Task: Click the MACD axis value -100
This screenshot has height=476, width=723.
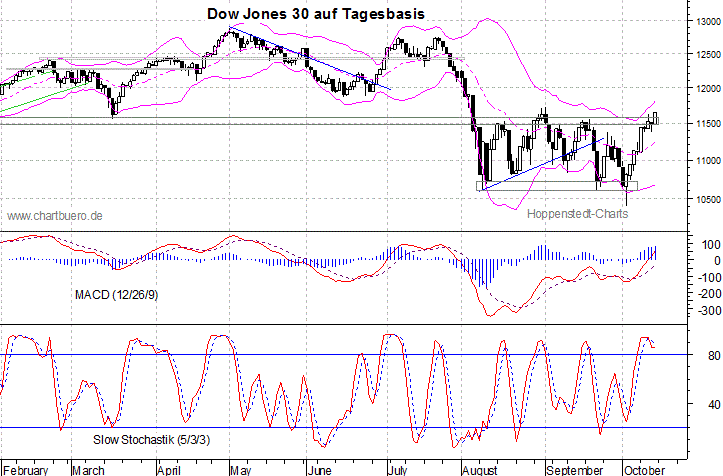Action: click(x=709, y=278)
